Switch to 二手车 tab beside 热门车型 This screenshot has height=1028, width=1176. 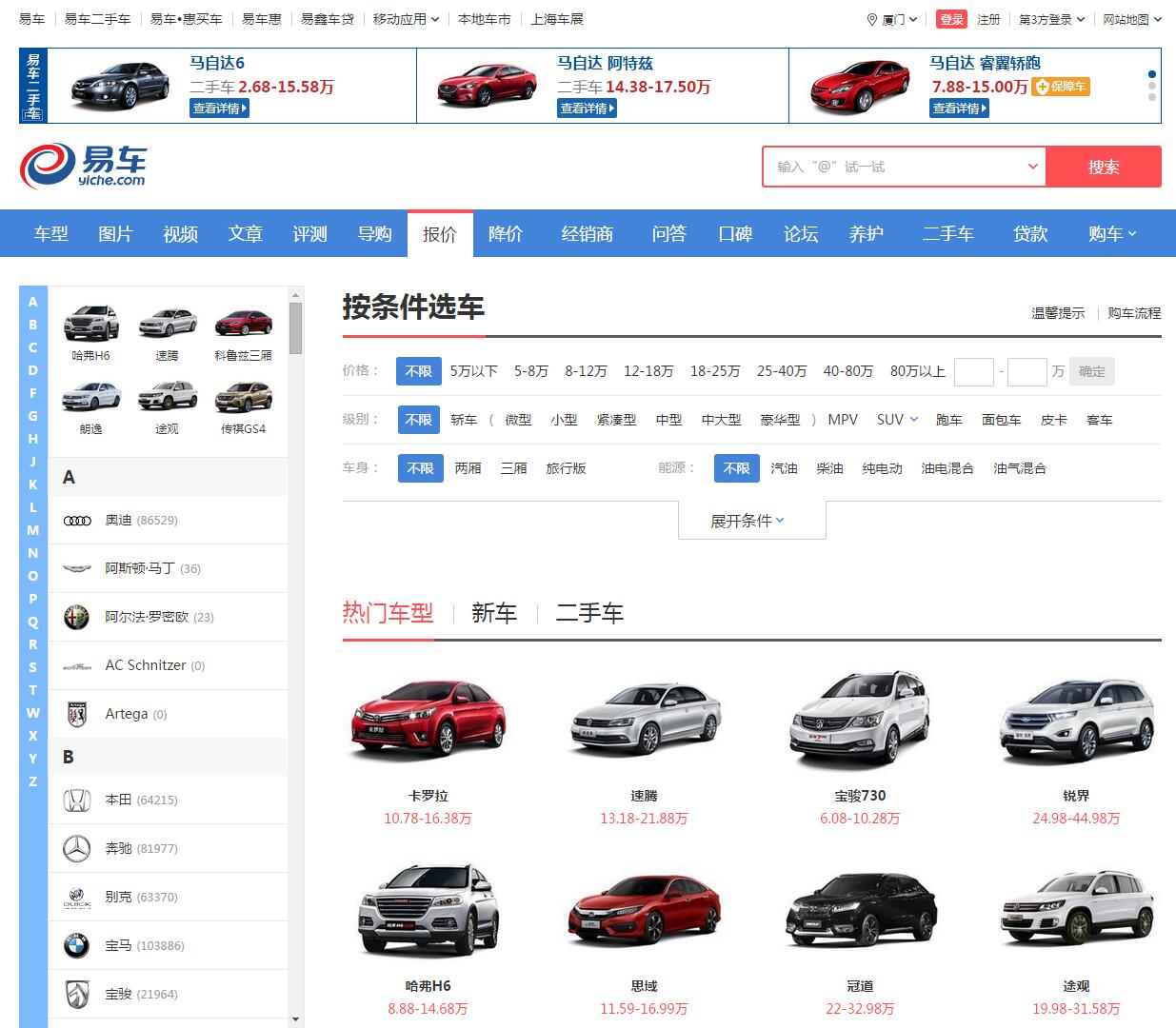589,613
